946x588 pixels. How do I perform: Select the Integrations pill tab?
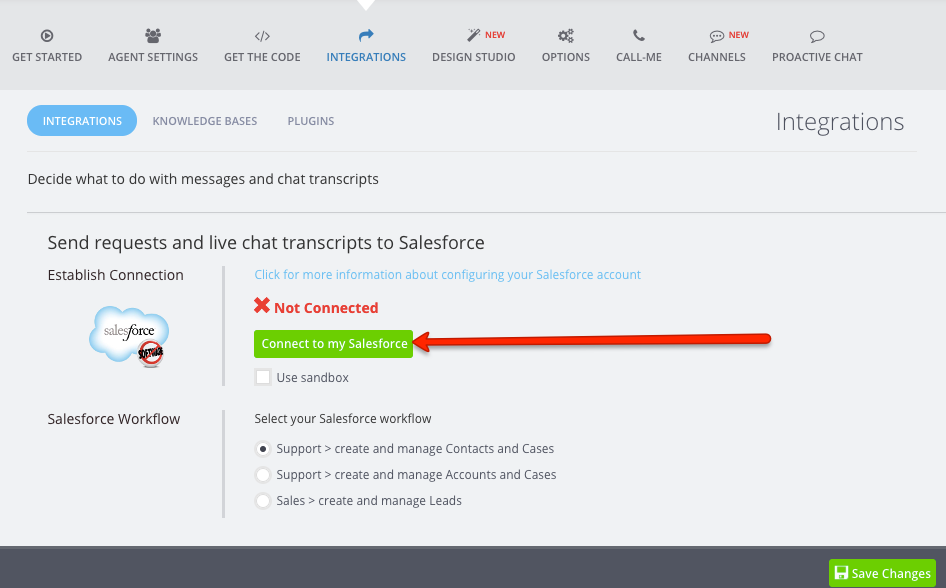click(x=82, y=121)
